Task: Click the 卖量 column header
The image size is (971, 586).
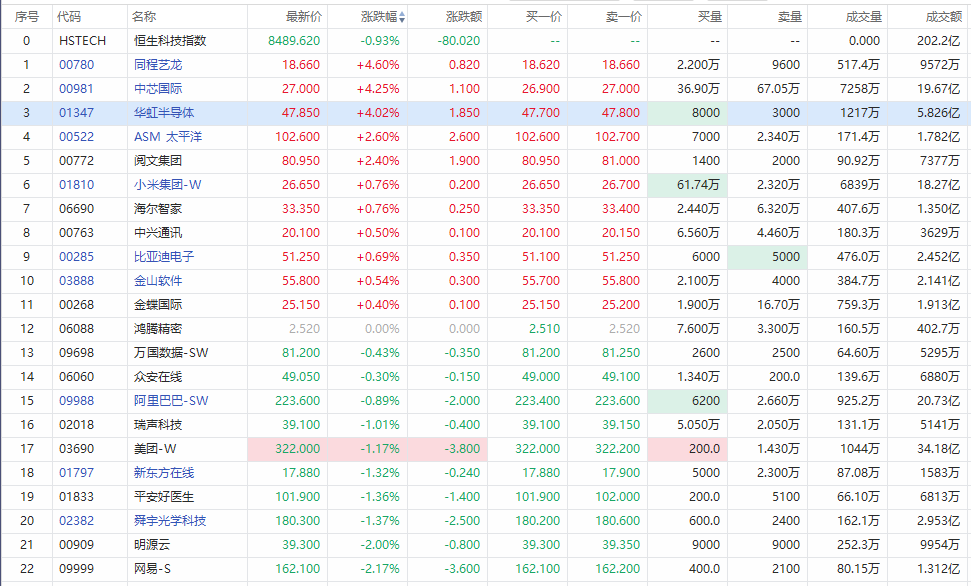Action: coord(790,17)
